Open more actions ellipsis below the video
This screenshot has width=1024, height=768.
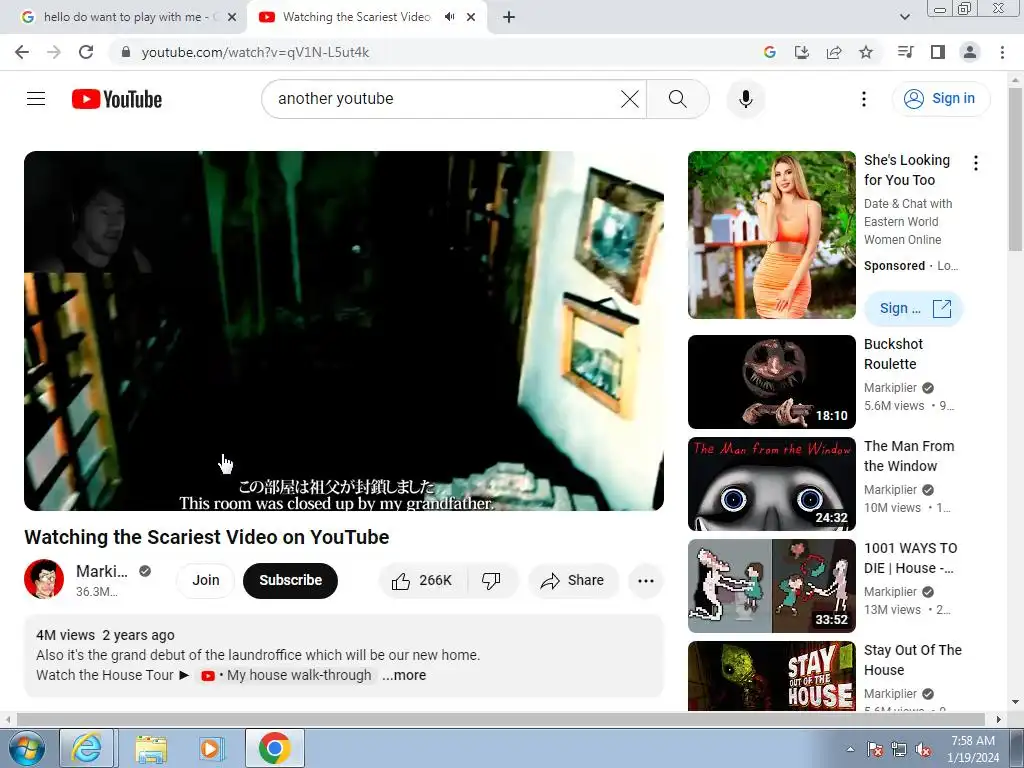[646, 581]
